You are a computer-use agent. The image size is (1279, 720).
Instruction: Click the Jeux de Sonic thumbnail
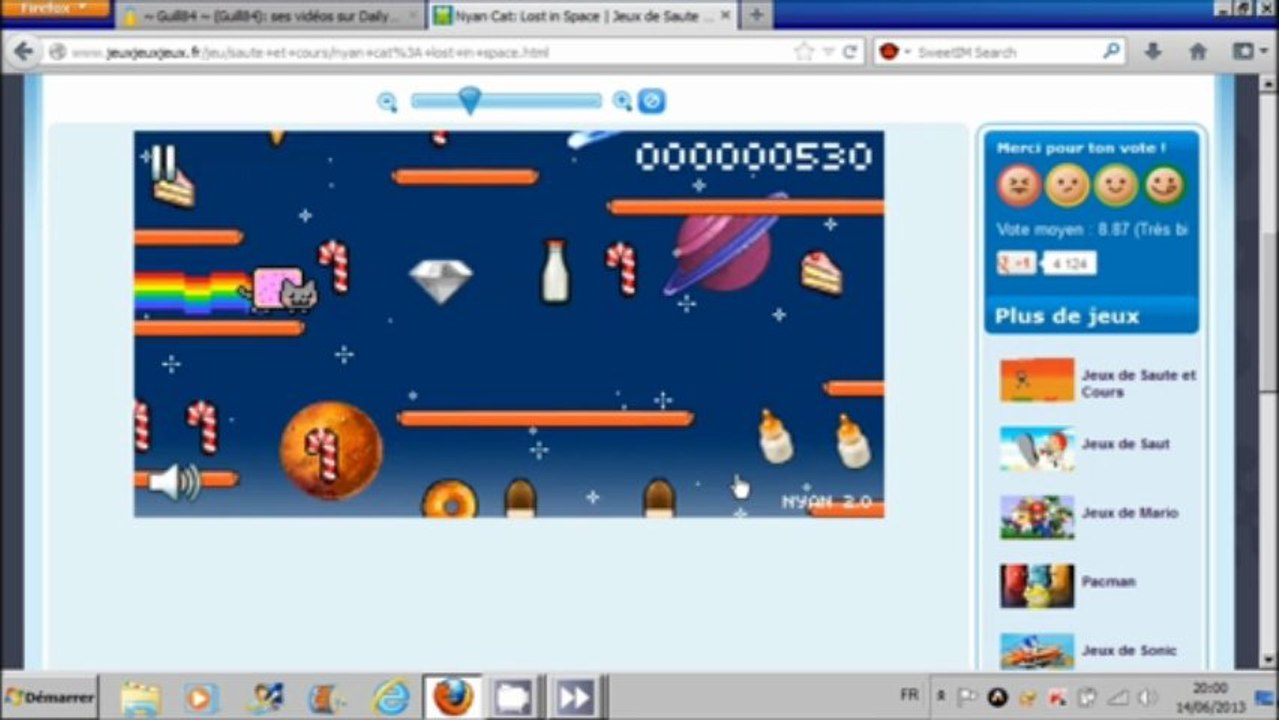pyautogui.click(x=1037, y=651)
